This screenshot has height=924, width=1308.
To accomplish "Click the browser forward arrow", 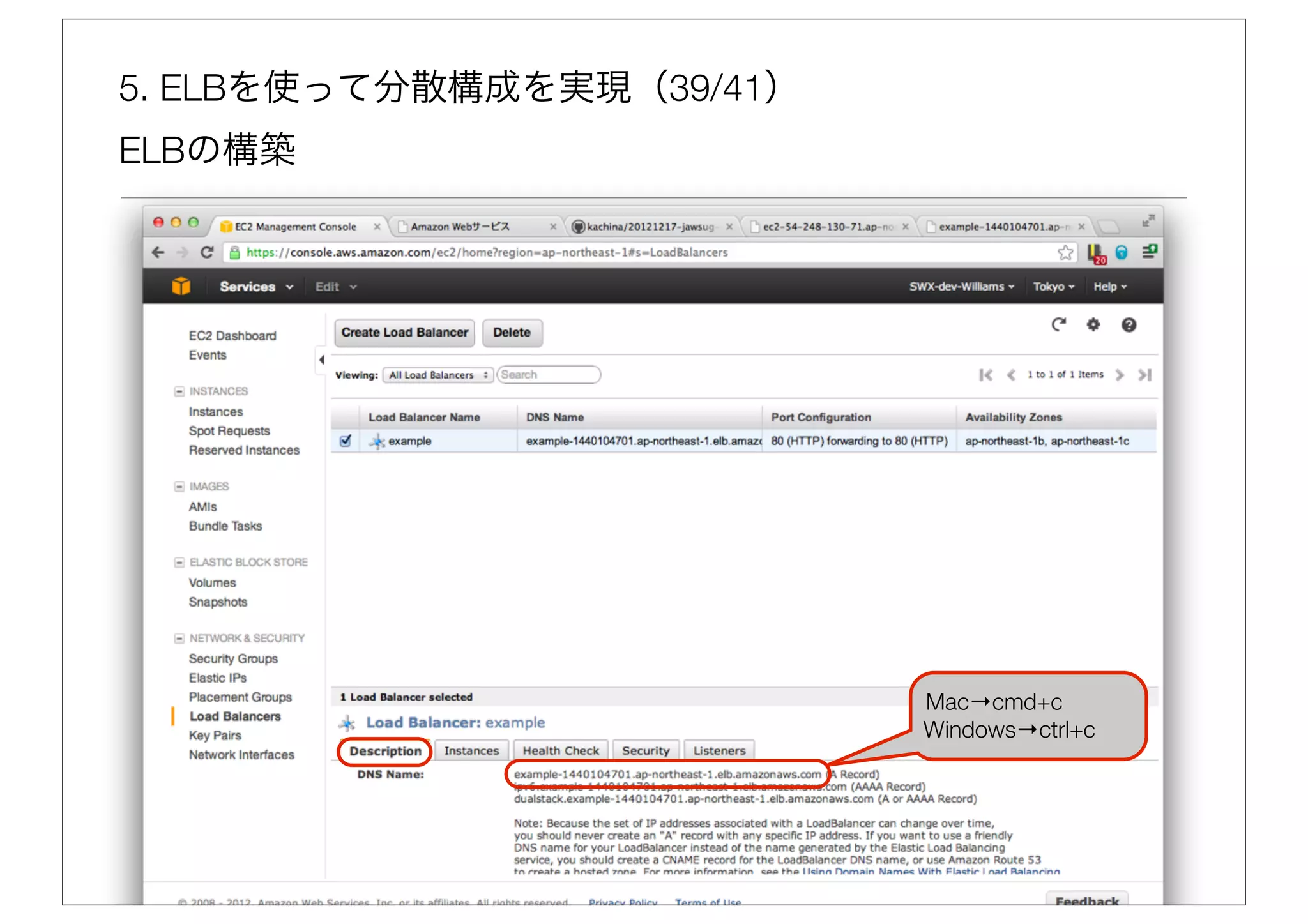I will click(183, 252).
